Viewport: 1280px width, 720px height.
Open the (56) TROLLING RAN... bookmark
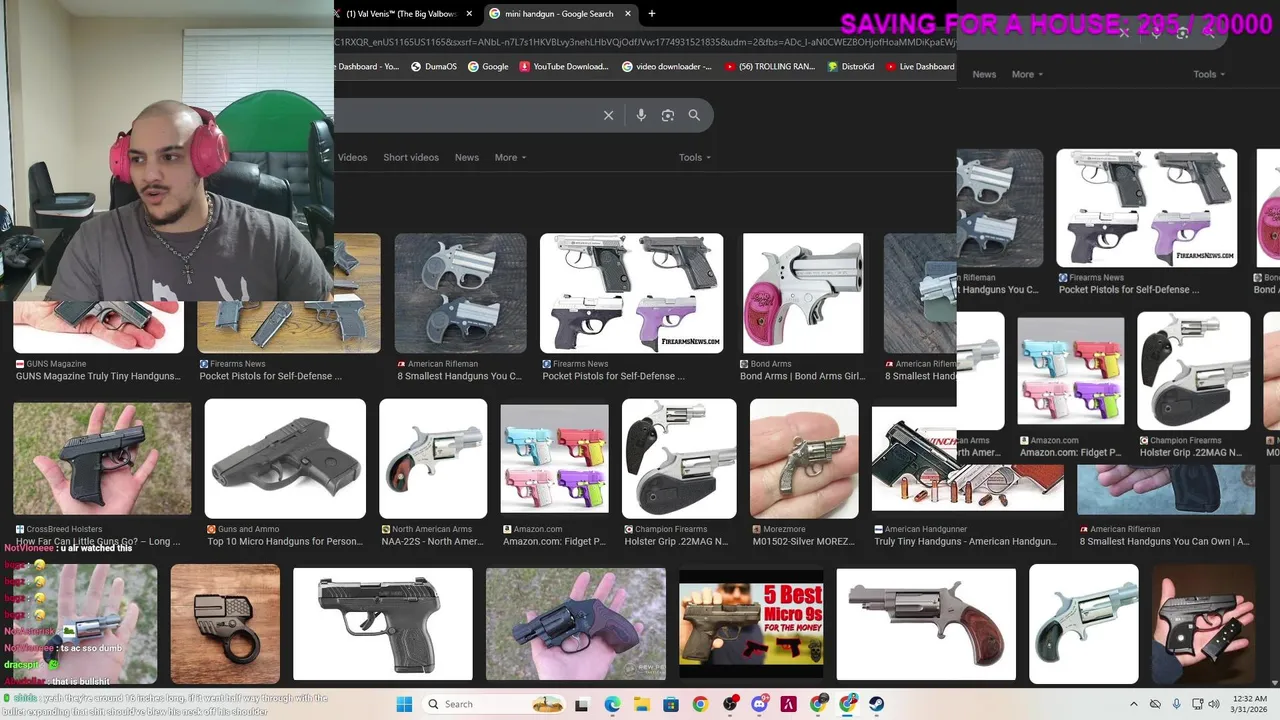(769, 67)
